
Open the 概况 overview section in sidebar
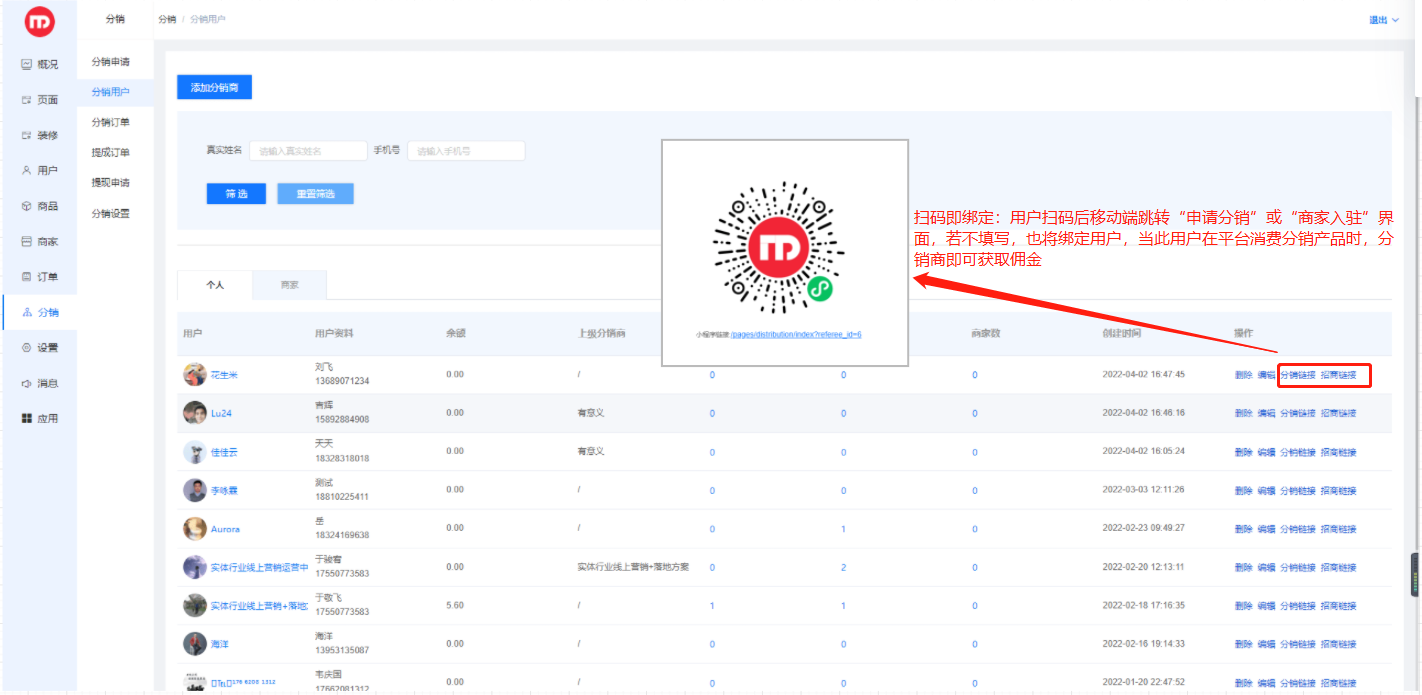(39, 64)
